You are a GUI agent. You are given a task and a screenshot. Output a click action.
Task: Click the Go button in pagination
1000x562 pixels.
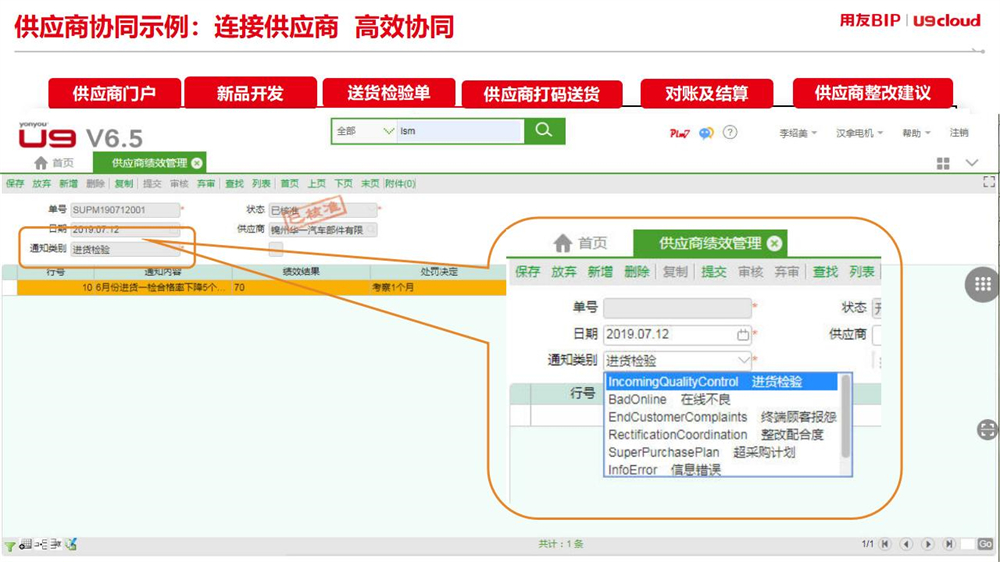click(x=985, y=544)
